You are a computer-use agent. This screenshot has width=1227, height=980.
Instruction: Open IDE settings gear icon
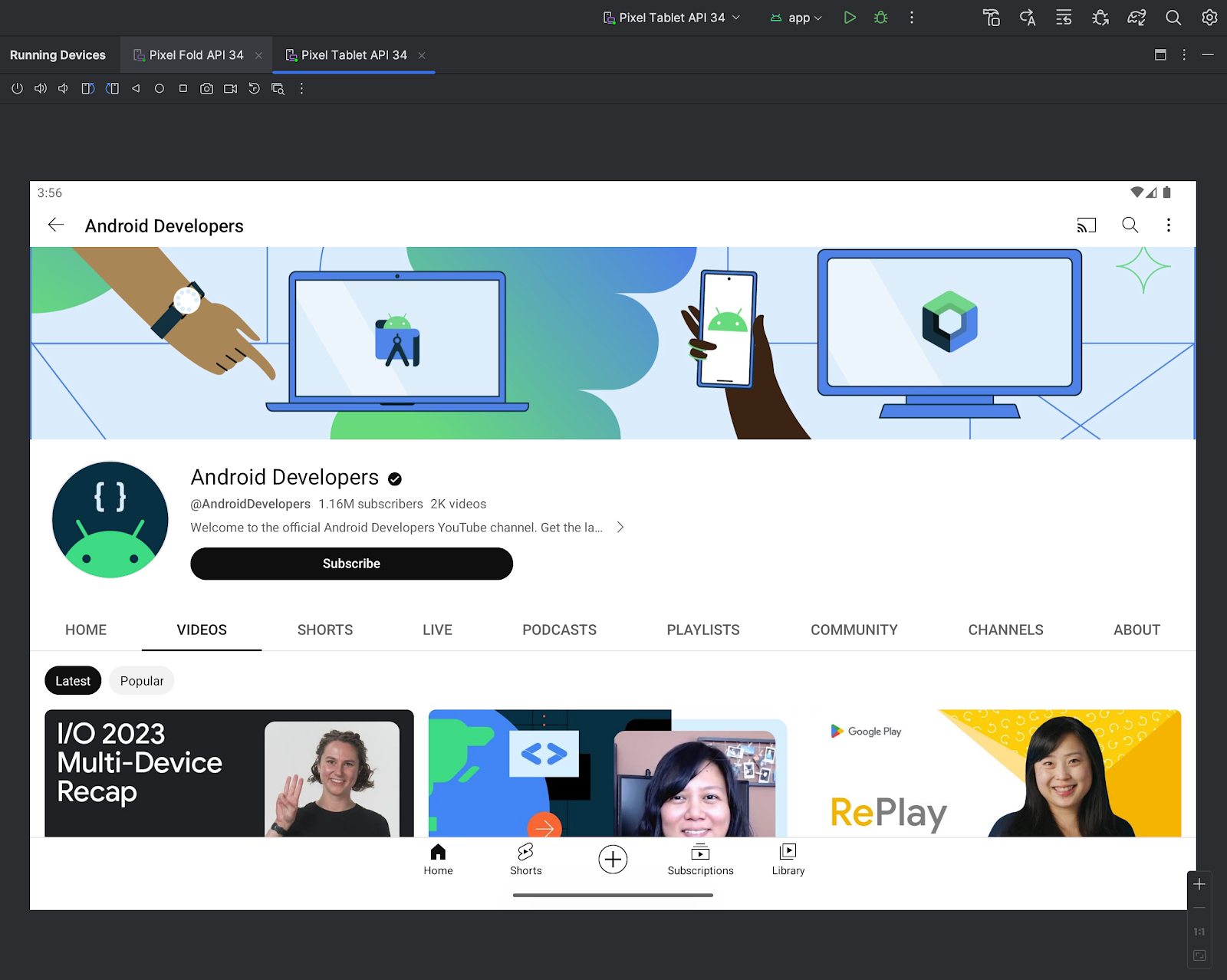tap(1209, 18)
